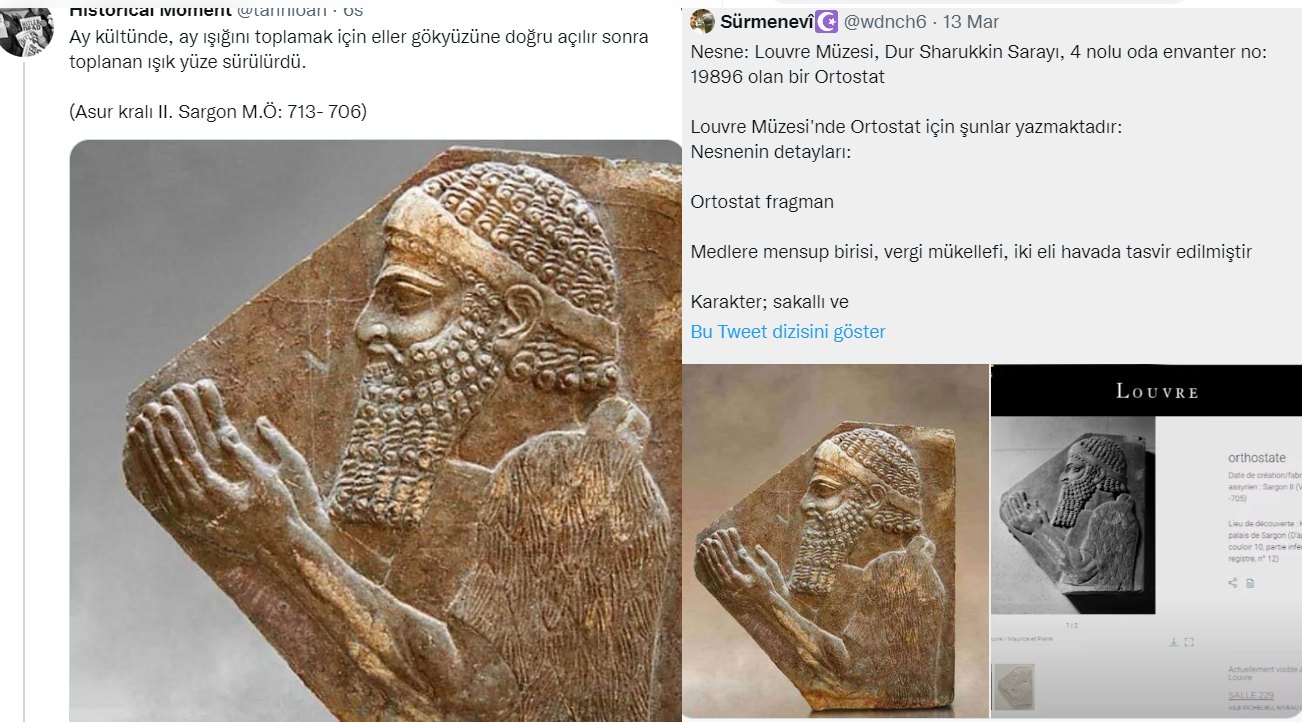Open the Louvre page screenshot image
Image resolution: width=1302 pixels, height=722 pixels.
pos(1146,541)
